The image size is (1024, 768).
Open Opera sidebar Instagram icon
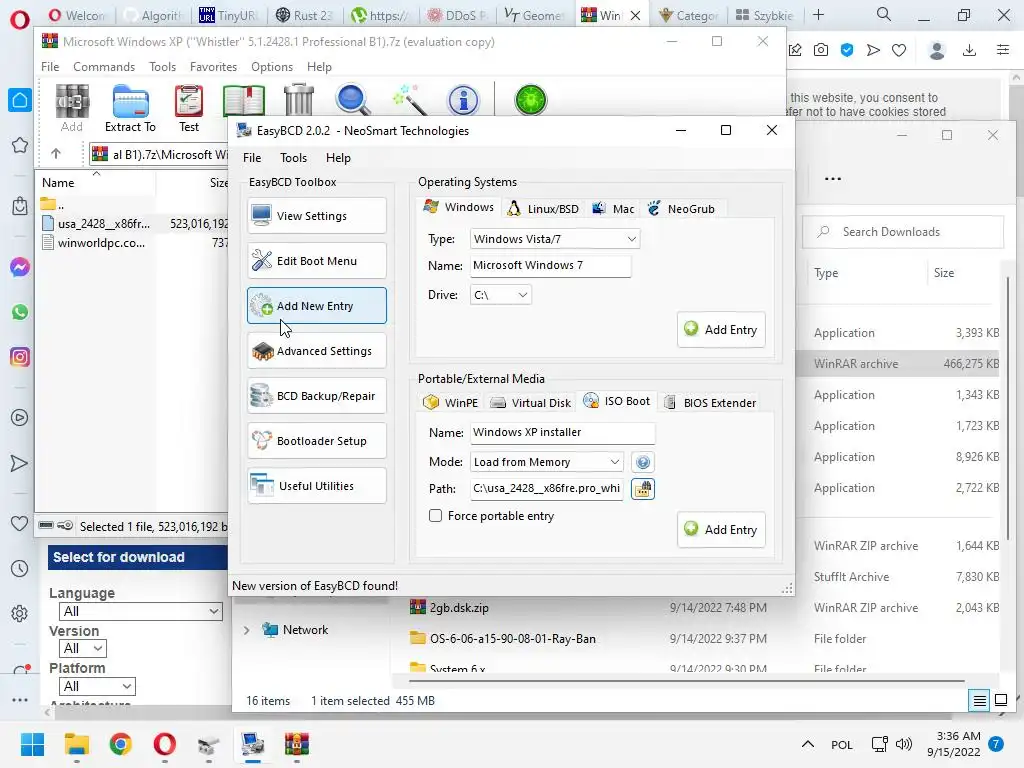click(20, 357)
